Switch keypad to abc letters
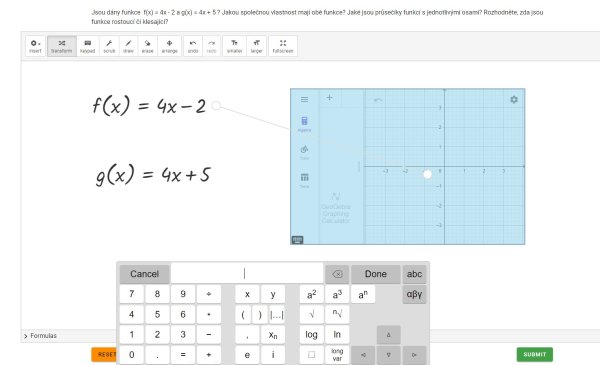This screenshot has height=365, width=600. tap(414, 274)
